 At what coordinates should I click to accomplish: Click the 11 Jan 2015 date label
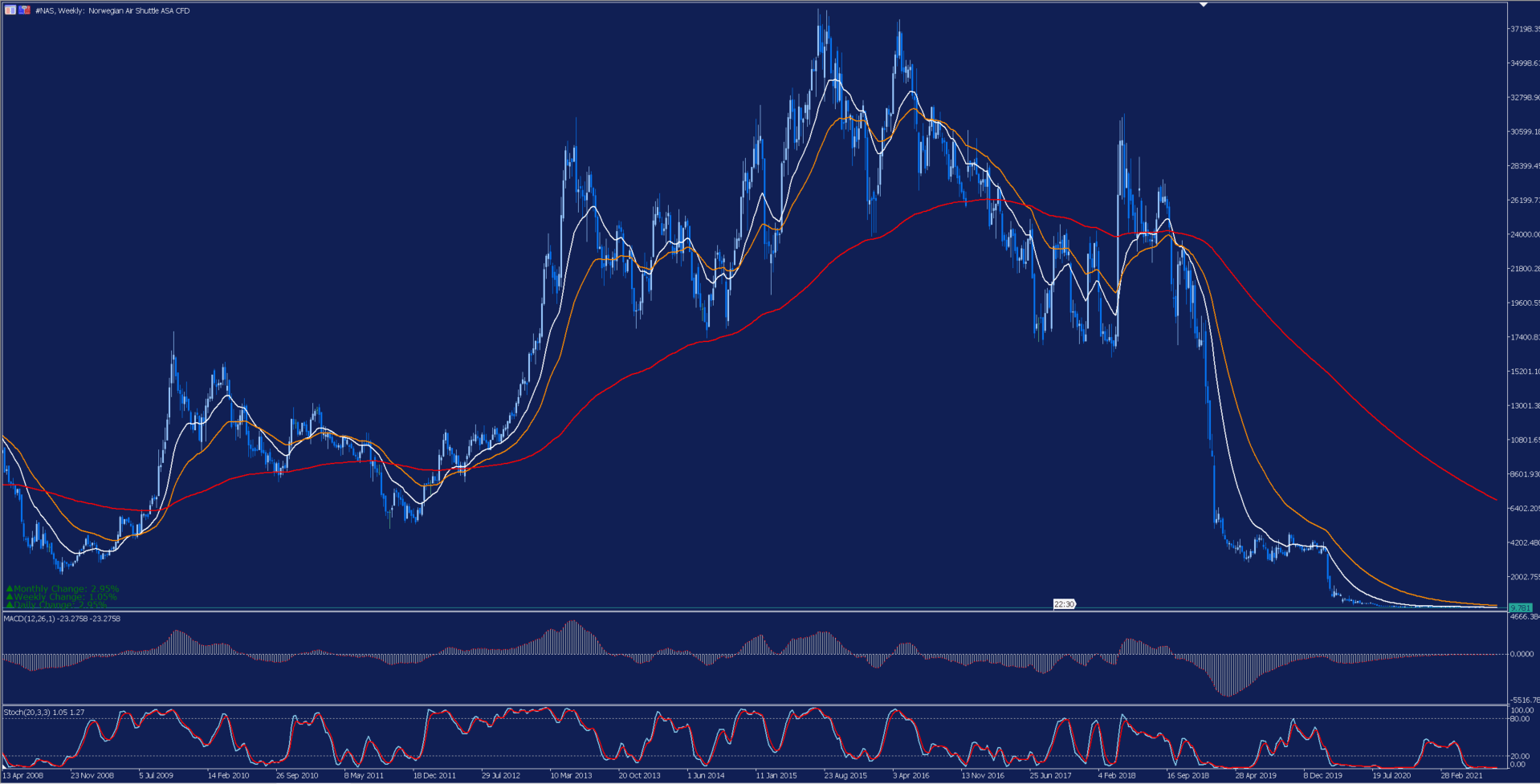[x=776, y=776]
